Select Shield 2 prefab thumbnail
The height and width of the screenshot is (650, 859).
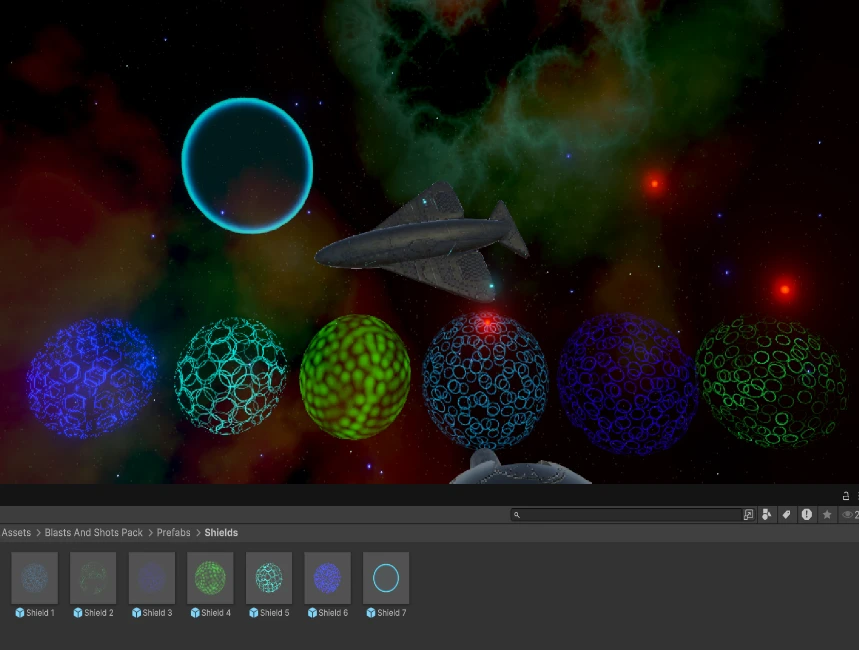click(93, 578)
